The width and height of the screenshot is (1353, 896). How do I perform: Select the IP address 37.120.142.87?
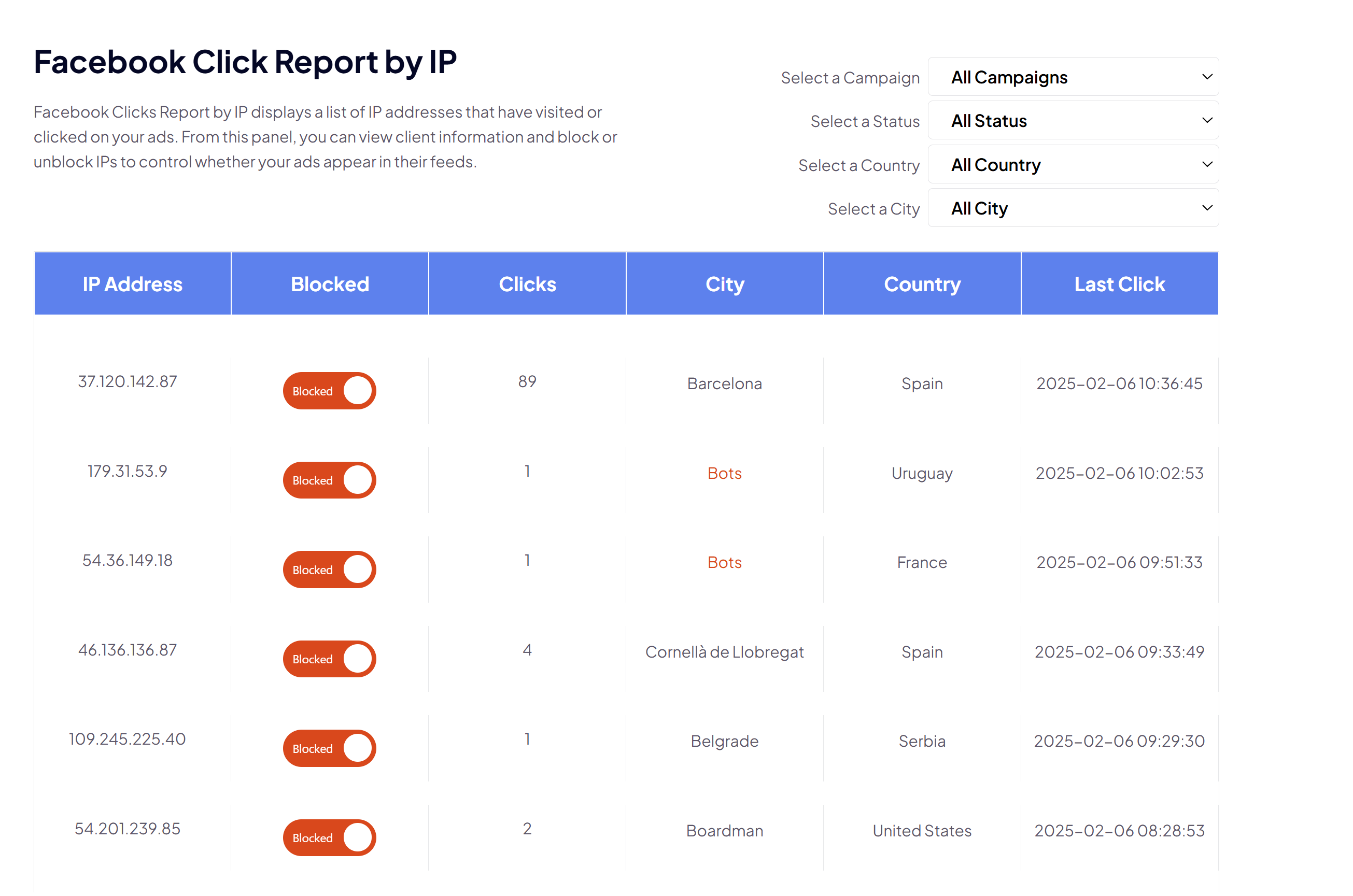click(128, 382)
